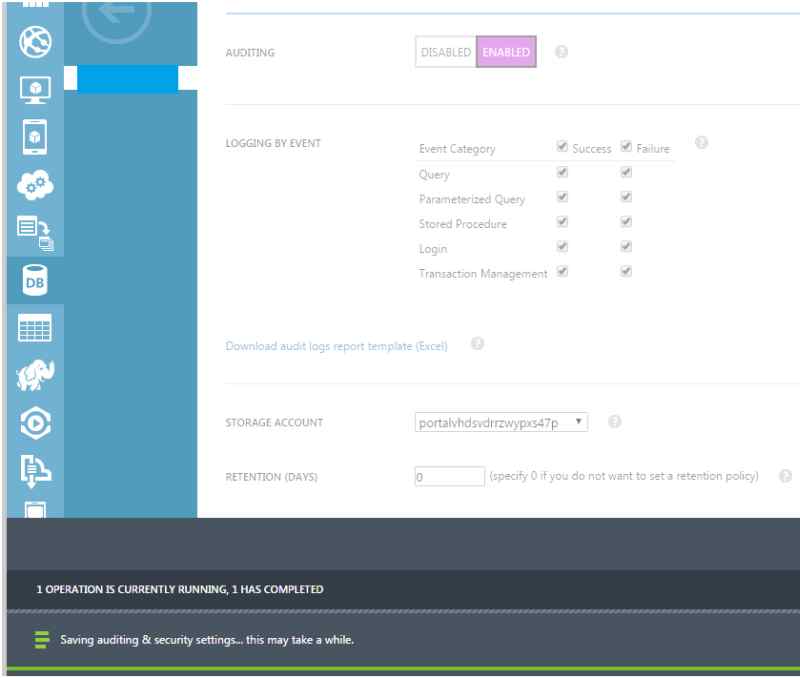Screen dimensions: 800x678
Task: Toggle Query failure checkbox
Action: (626, 172)
